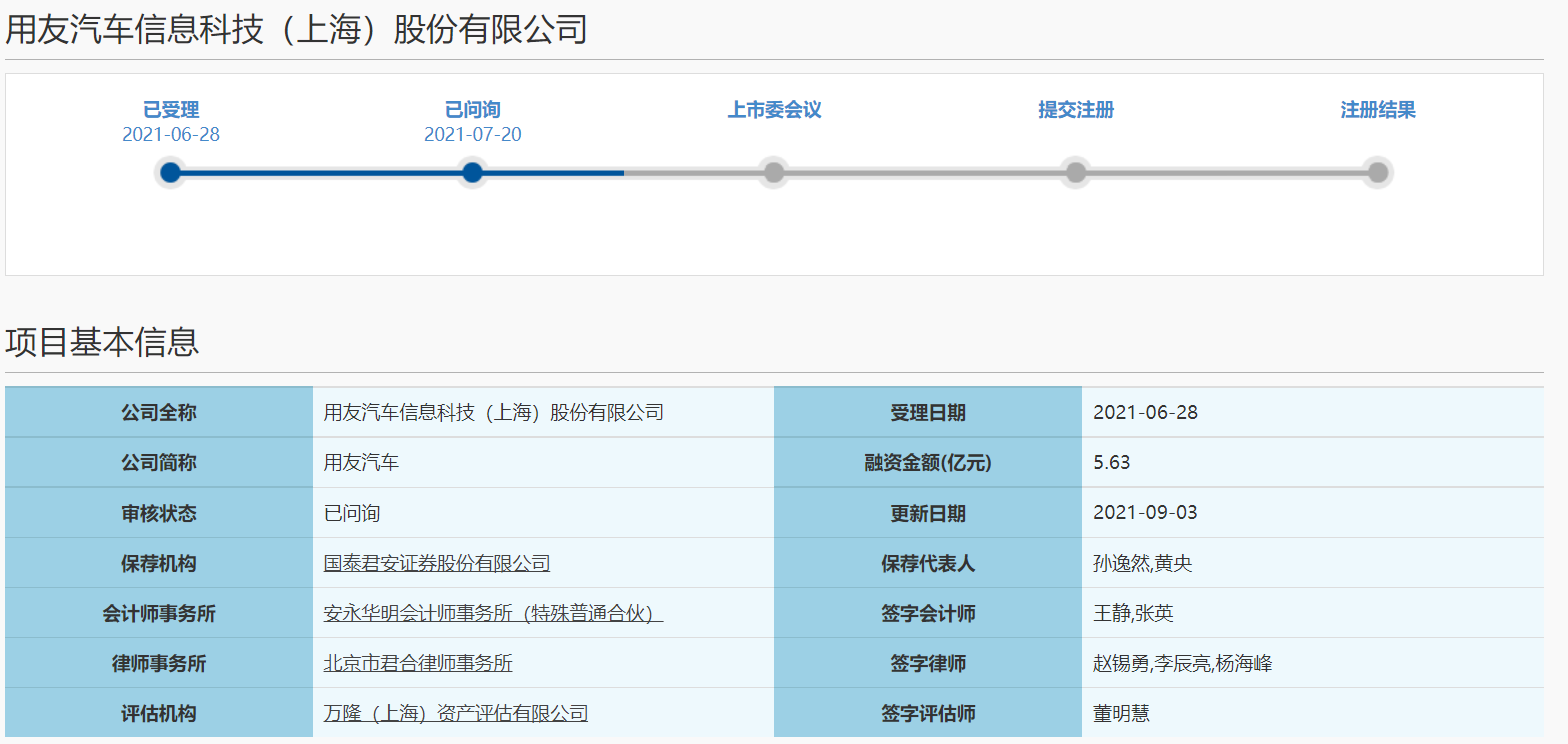Select 已问询 value in the 审核状态 row
Image resolution: width=1568 pixels, height=744 pixels.
coord(352,514)
